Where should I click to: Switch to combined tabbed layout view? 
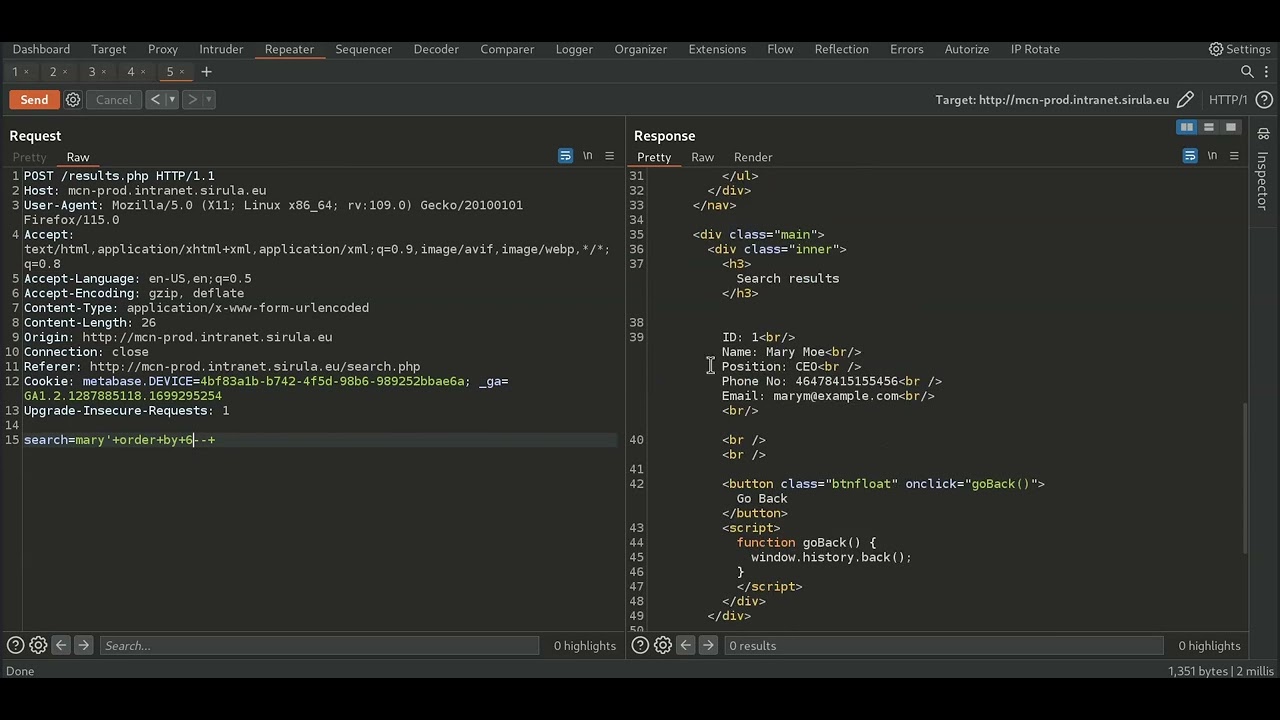pyautogui.click(x=1231, y=128)
